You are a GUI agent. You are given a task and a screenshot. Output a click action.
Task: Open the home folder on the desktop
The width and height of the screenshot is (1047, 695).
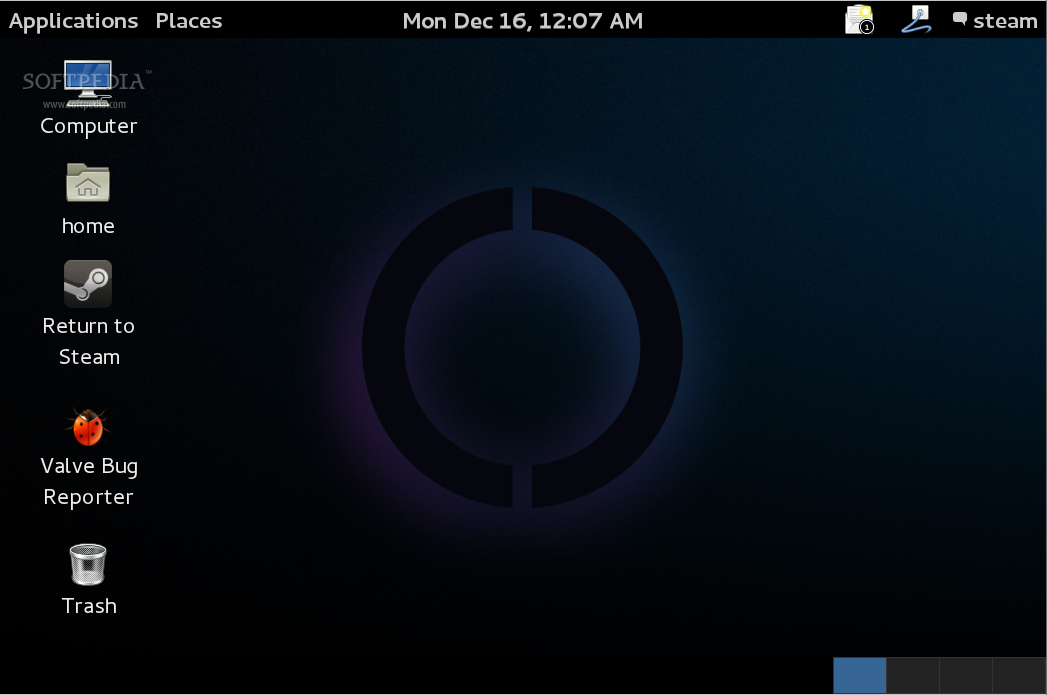tap(88, 184)
